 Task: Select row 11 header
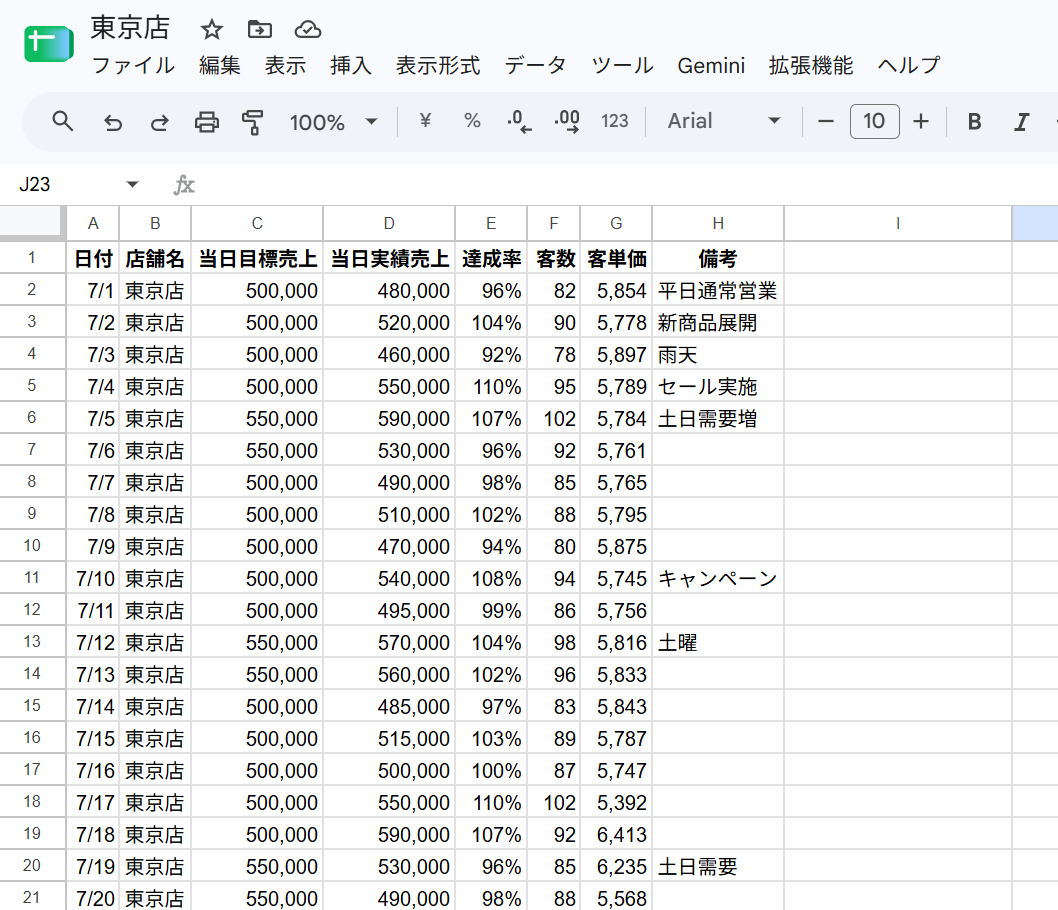coord(32,577)
